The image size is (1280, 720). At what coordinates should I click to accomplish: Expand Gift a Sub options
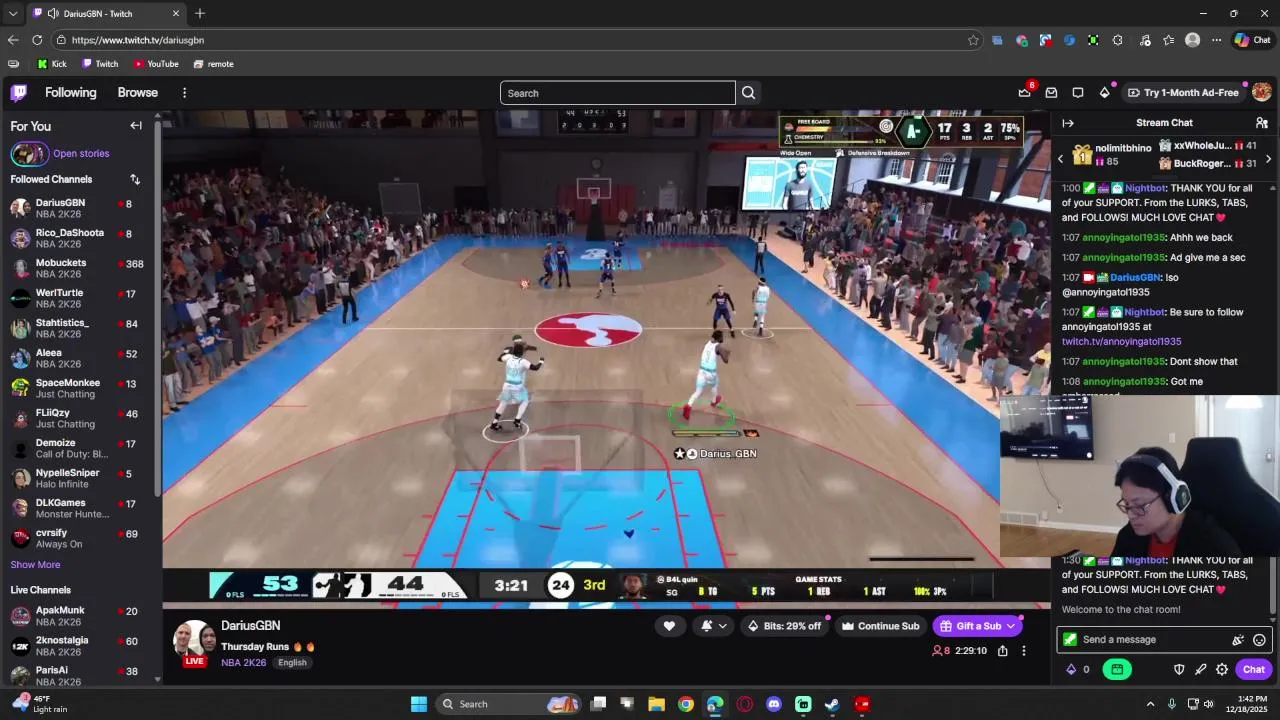click(x=1011, y=626)
